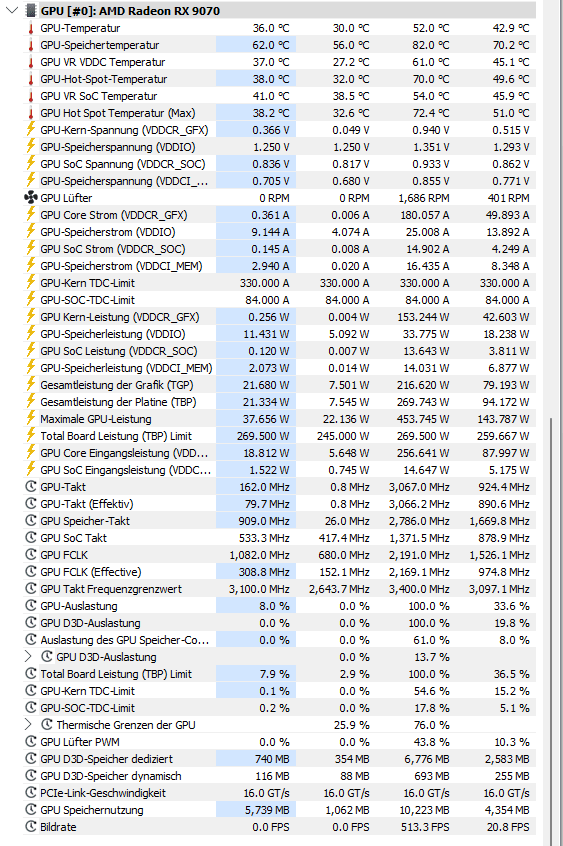The height and width of the screenshot is (846, 563).
Task: Click clock icon beside GPU SoC Takt
Action: coord(31,538)
